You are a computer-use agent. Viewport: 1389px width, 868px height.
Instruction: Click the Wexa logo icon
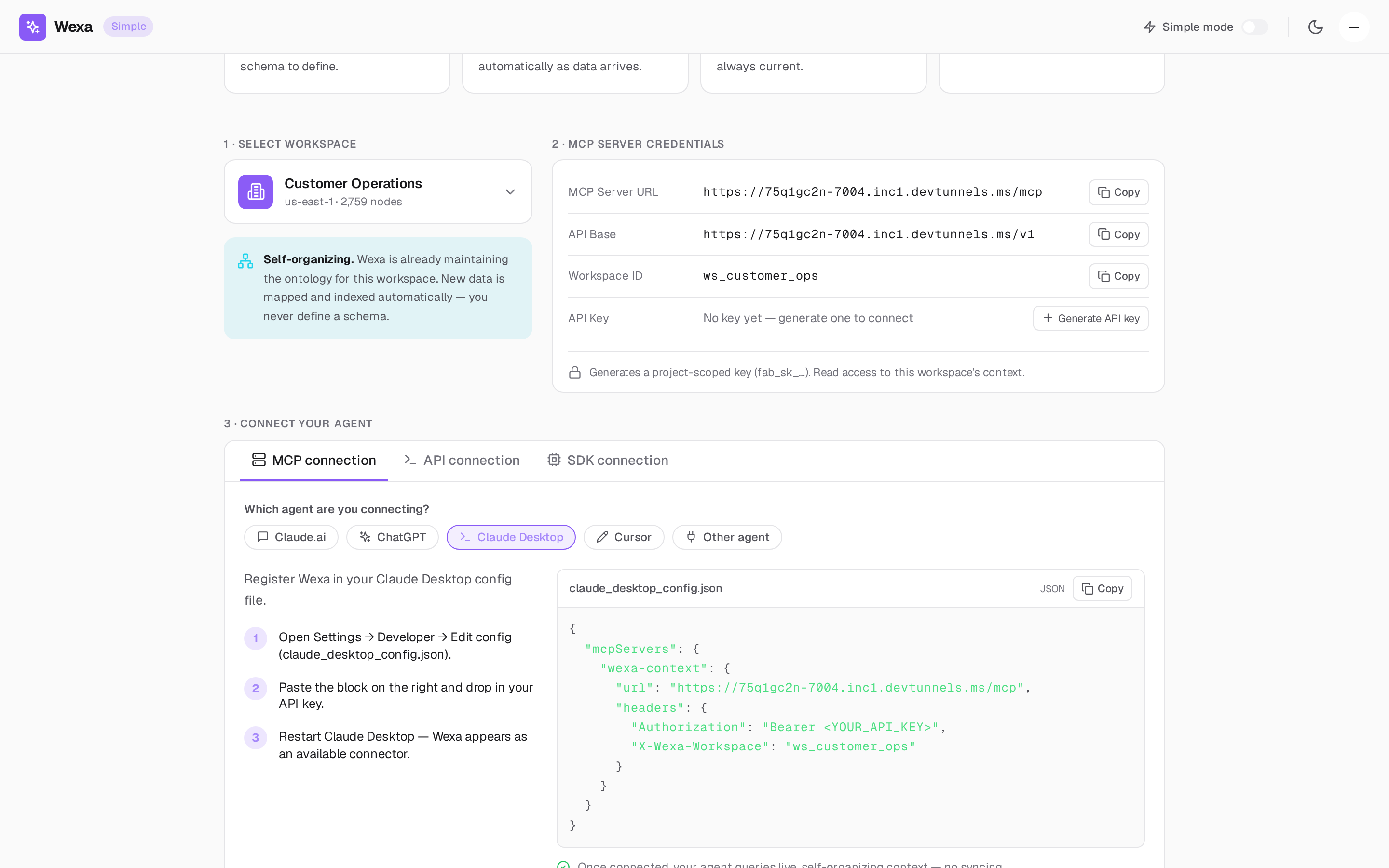click(x=33, y=27)
